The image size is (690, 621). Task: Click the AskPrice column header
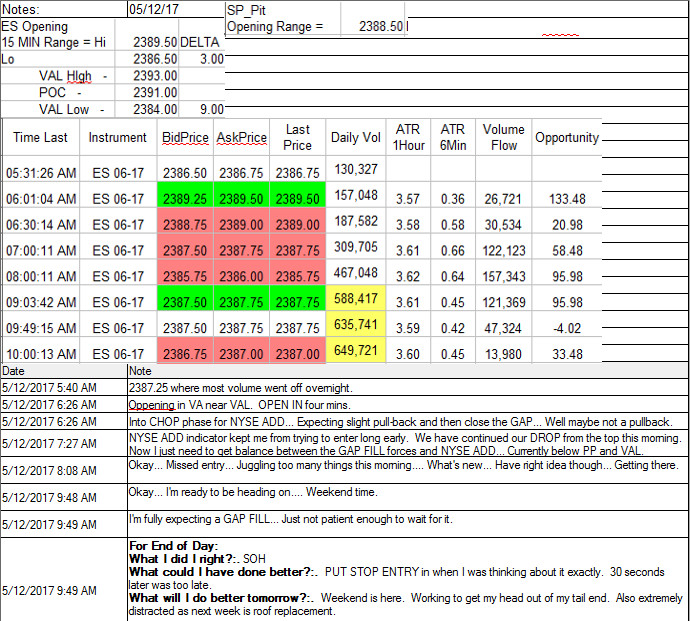point(241,137)
